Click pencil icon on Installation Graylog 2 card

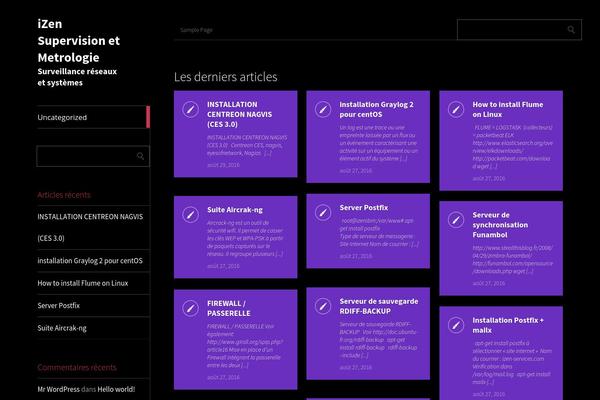[323, 109]
